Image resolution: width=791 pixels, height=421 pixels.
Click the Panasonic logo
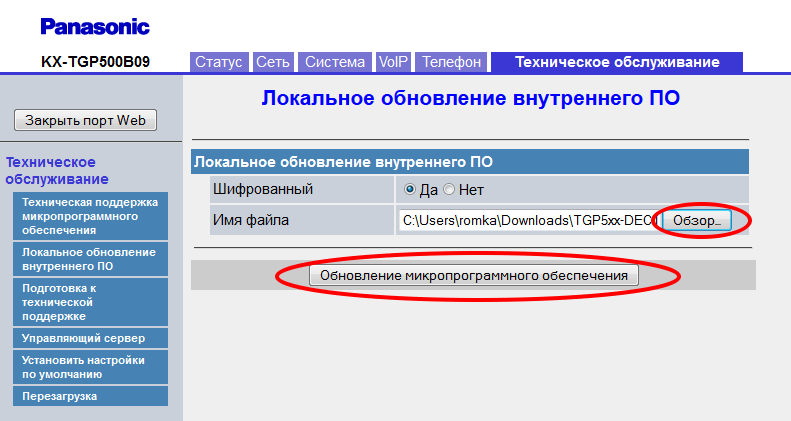click(95, 26)
